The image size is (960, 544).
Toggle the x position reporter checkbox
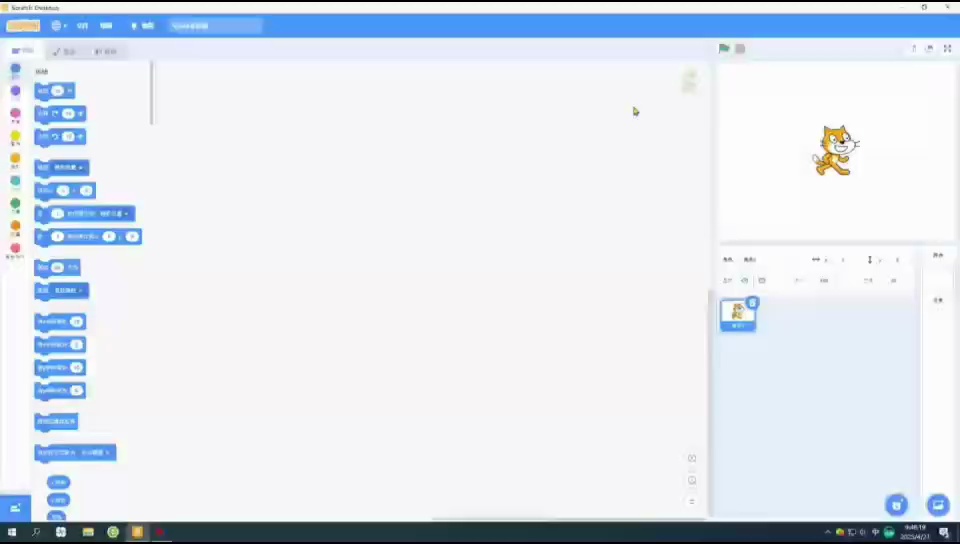coord(41,482)
